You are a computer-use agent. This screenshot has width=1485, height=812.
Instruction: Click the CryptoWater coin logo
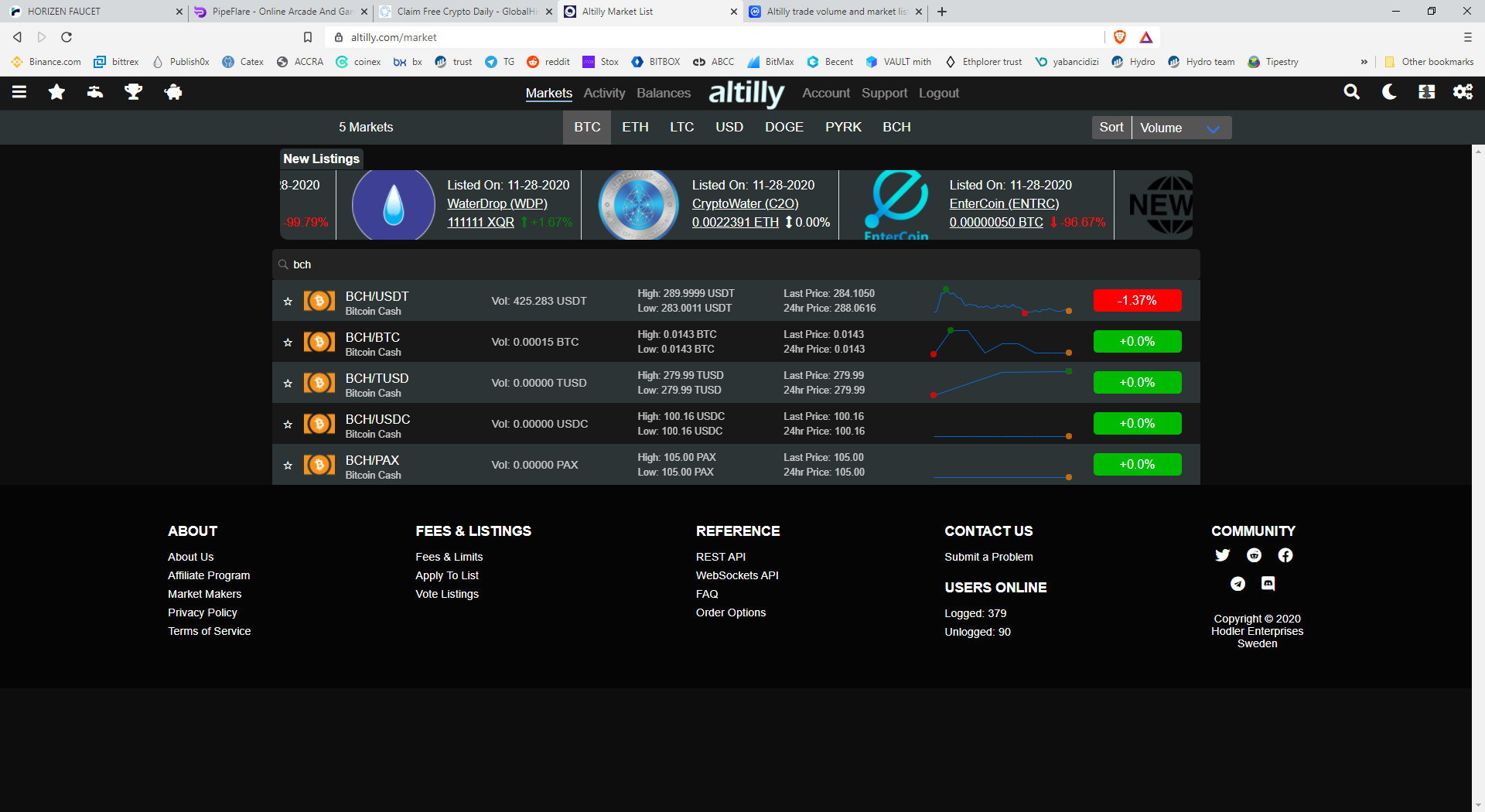click(639, 205)
